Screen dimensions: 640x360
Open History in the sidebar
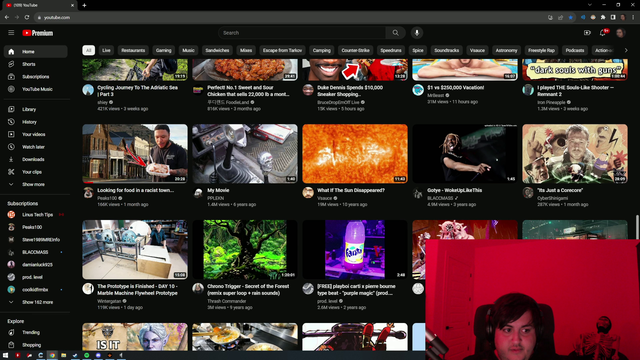click(36, 122)
